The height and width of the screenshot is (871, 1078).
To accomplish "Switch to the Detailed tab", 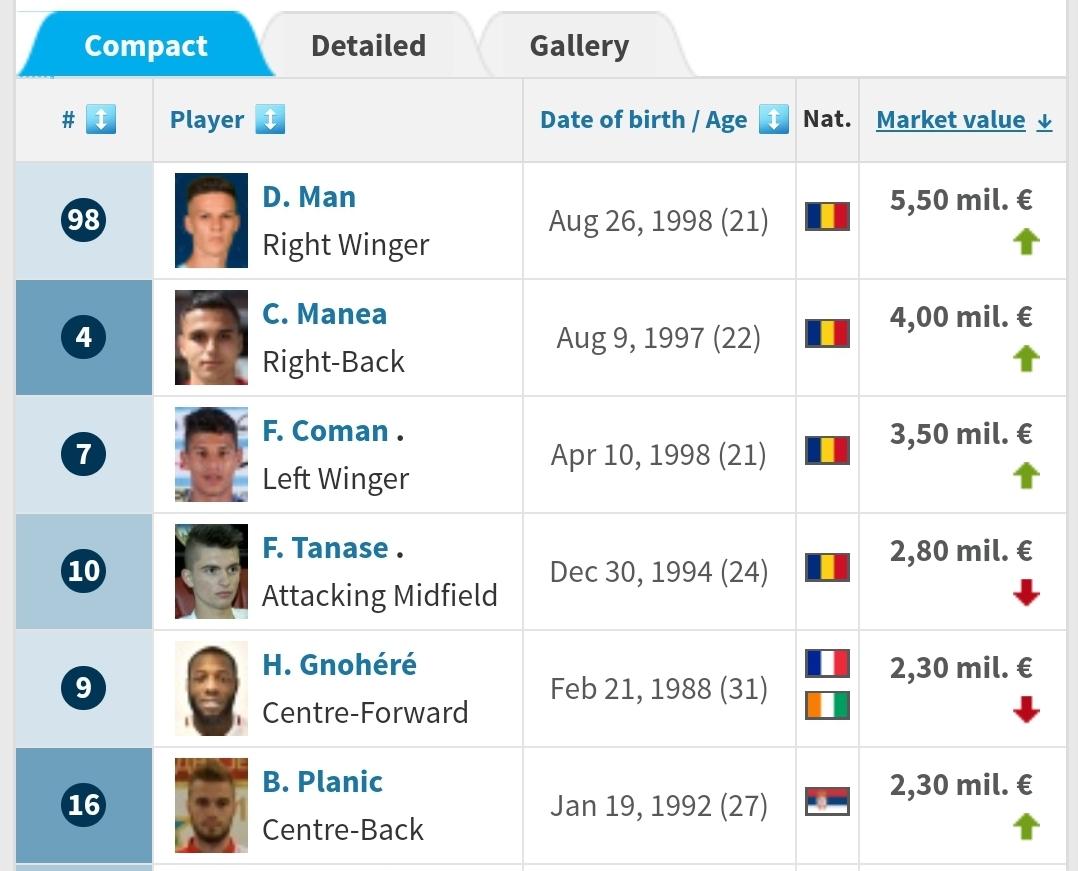I will tap(368, 46).
